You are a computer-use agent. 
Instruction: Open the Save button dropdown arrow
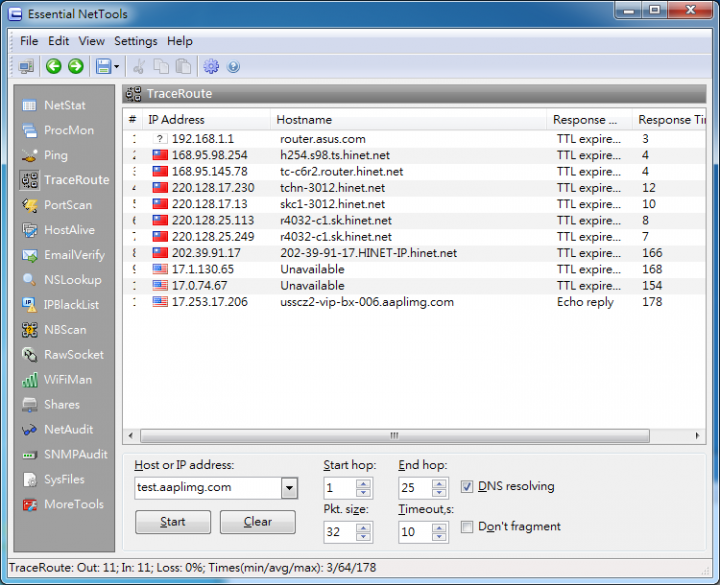pos(117,67)
